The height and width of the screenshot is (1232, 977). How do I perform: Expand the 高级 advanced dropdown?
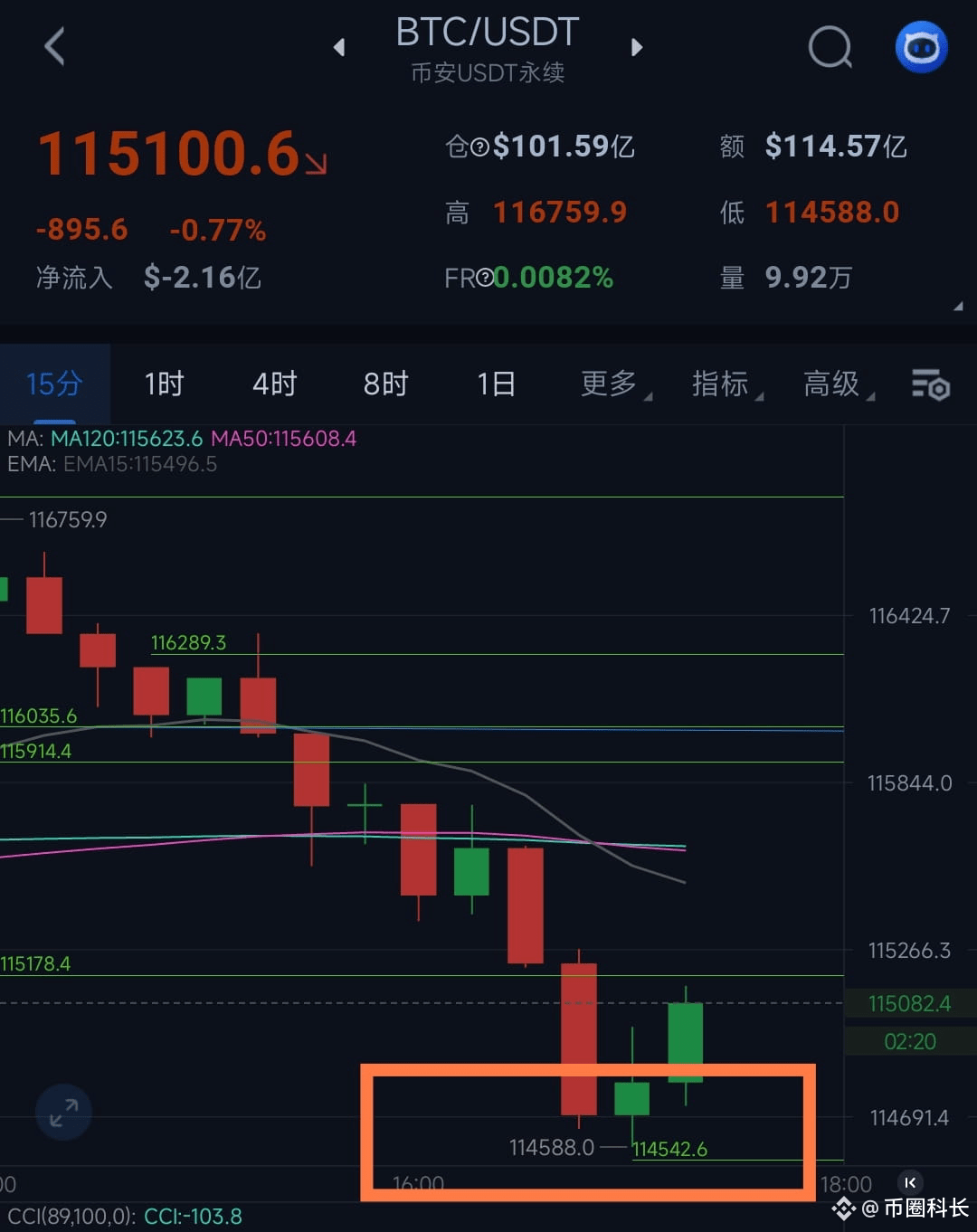tap(839, 384)
